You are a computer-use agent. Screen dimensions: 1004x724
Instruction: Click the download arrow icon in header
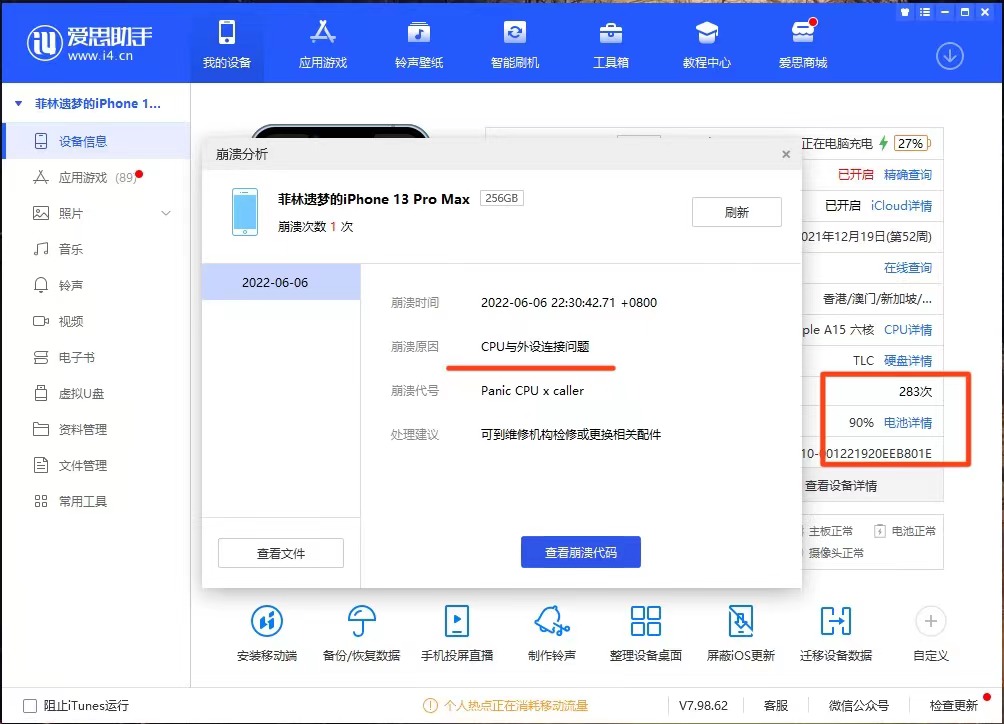[949, 57]
